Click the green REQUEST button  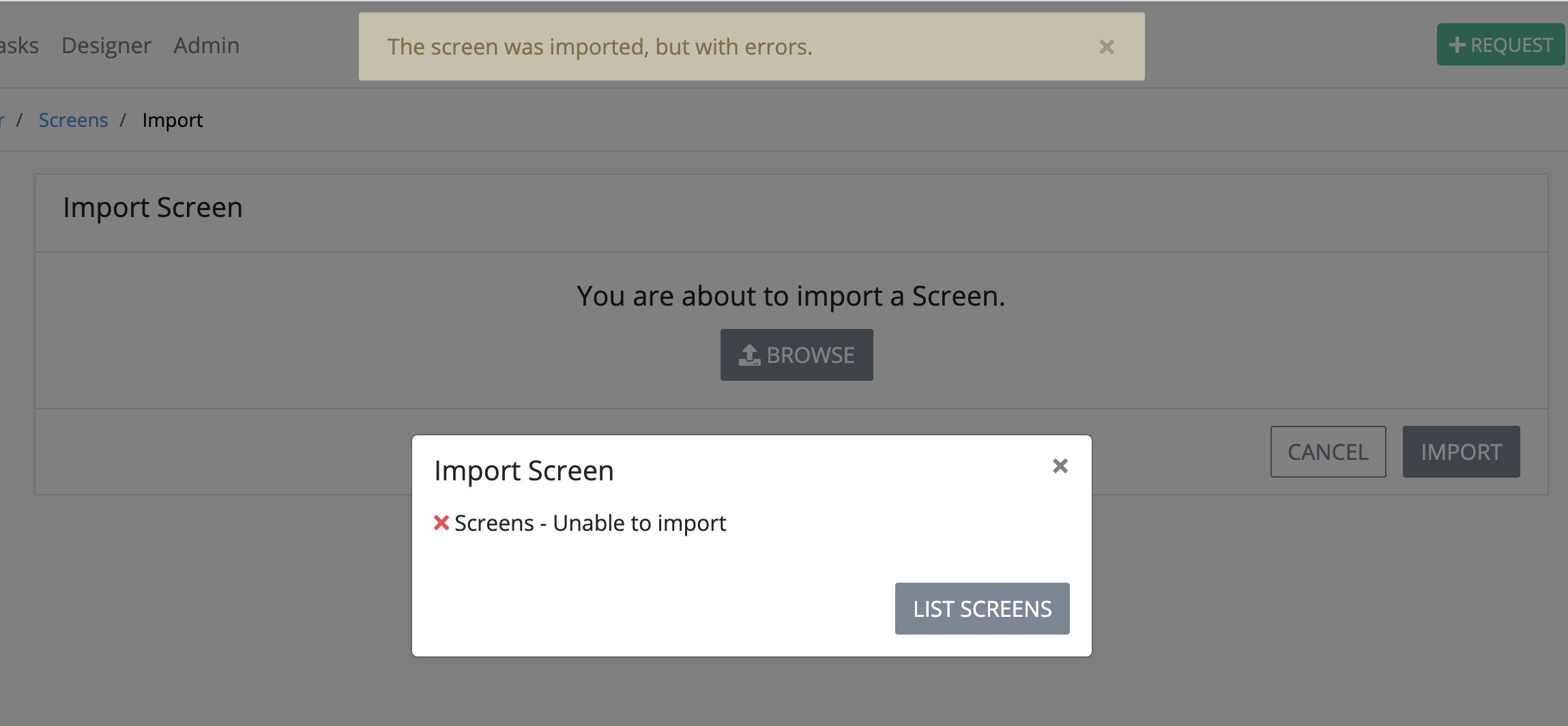click(1499, 44)
